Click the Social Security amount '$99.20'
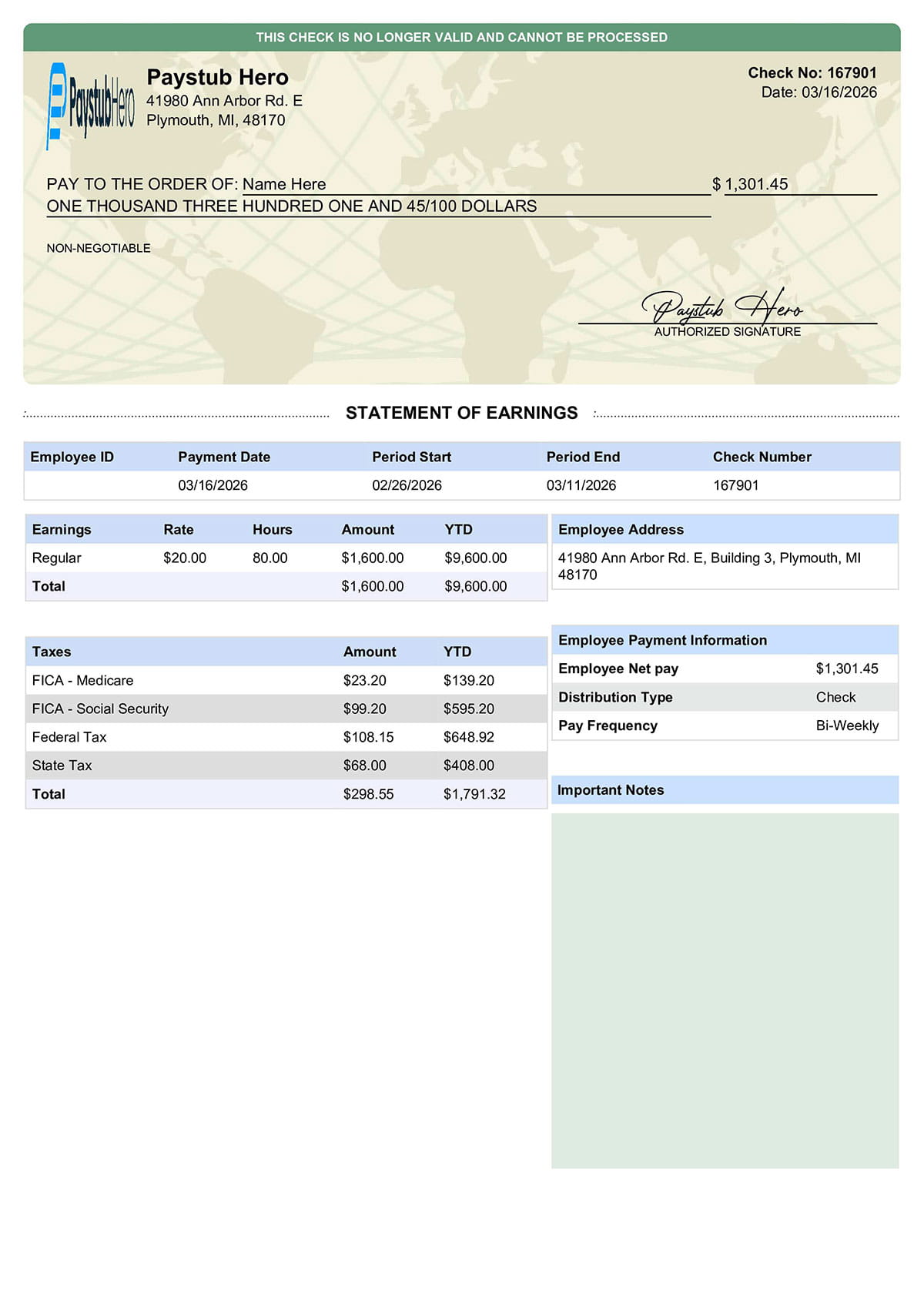The width and height of the screenshot is (924, 1307). pos(365,709)
